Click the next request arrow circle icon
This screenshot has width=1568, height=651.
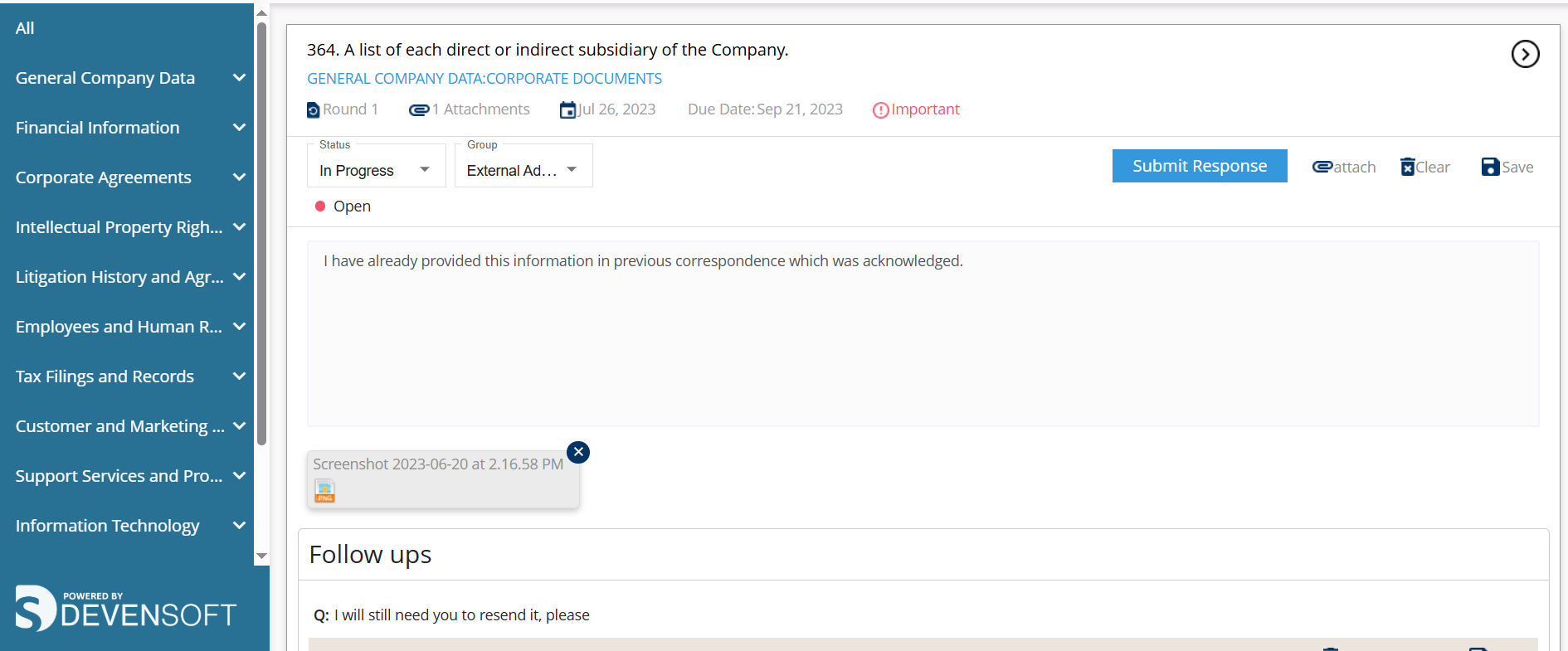click(1525, 54)
